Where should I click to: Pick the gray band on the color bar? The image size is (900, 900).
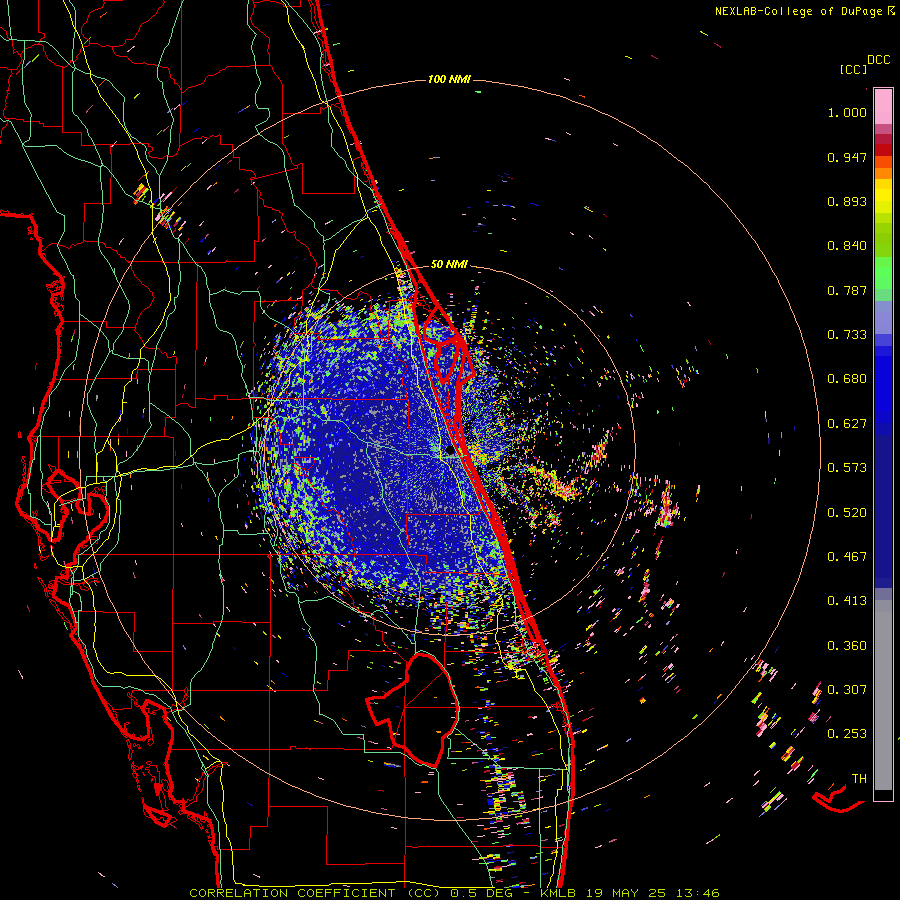click(x=883, y=695)
